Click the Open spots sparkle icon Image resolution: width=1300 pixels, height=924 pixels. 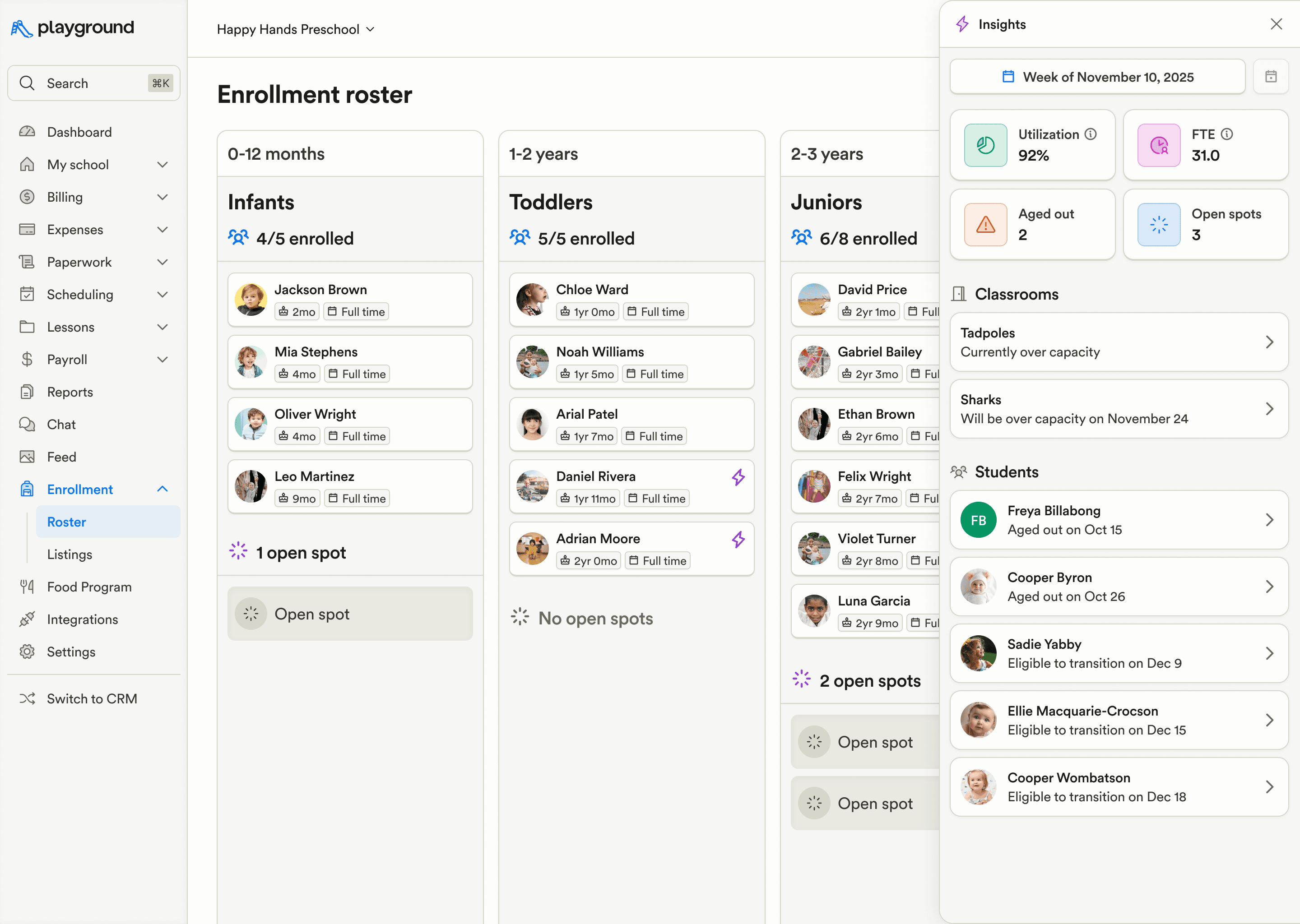[x=1159, y=224]
